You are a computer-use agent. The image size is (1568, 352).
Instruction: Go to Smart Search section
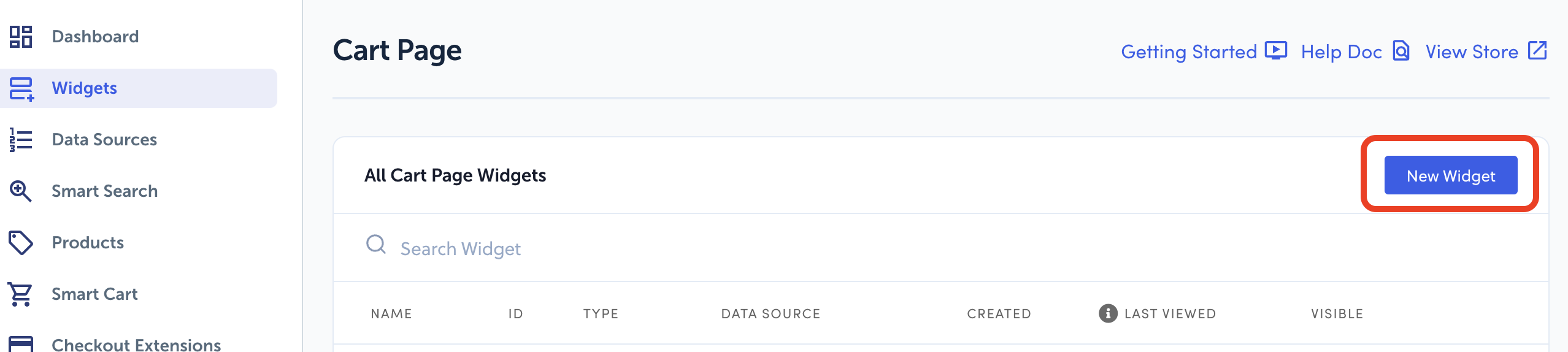click(x=104, y=191)
